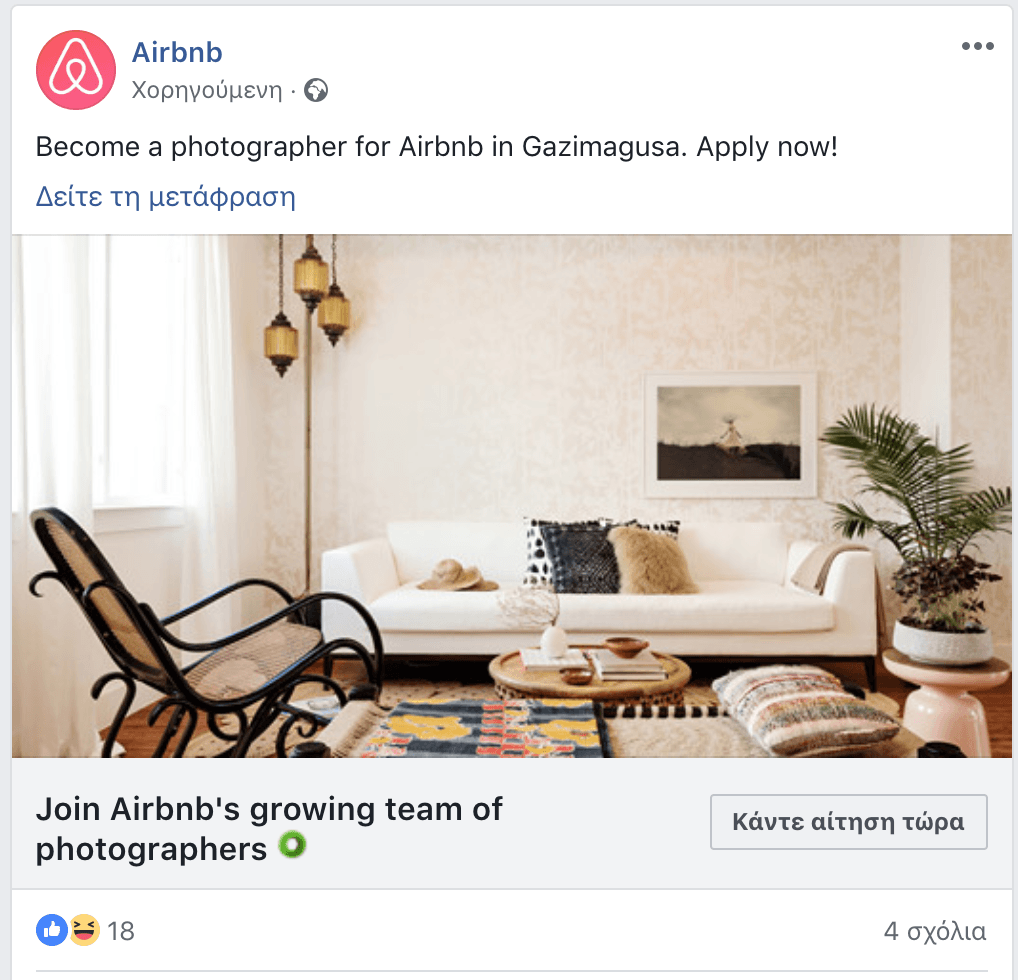Screen dimensions: 1018x980
Task: Click the Χορηγούμενη sponsored label
Action: tap(207, 90)
